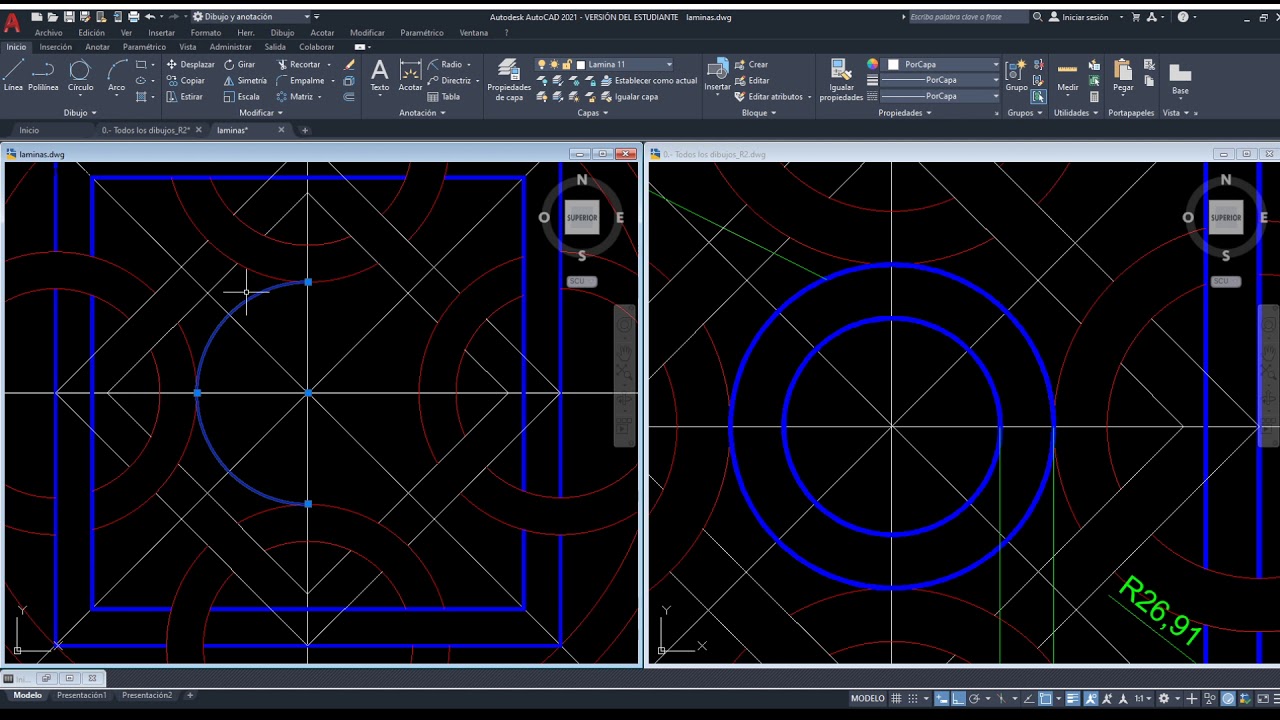Use the Copiar modify command
Image resolution: width=1280 pixels, height=720 pixels.
(185, 80)
